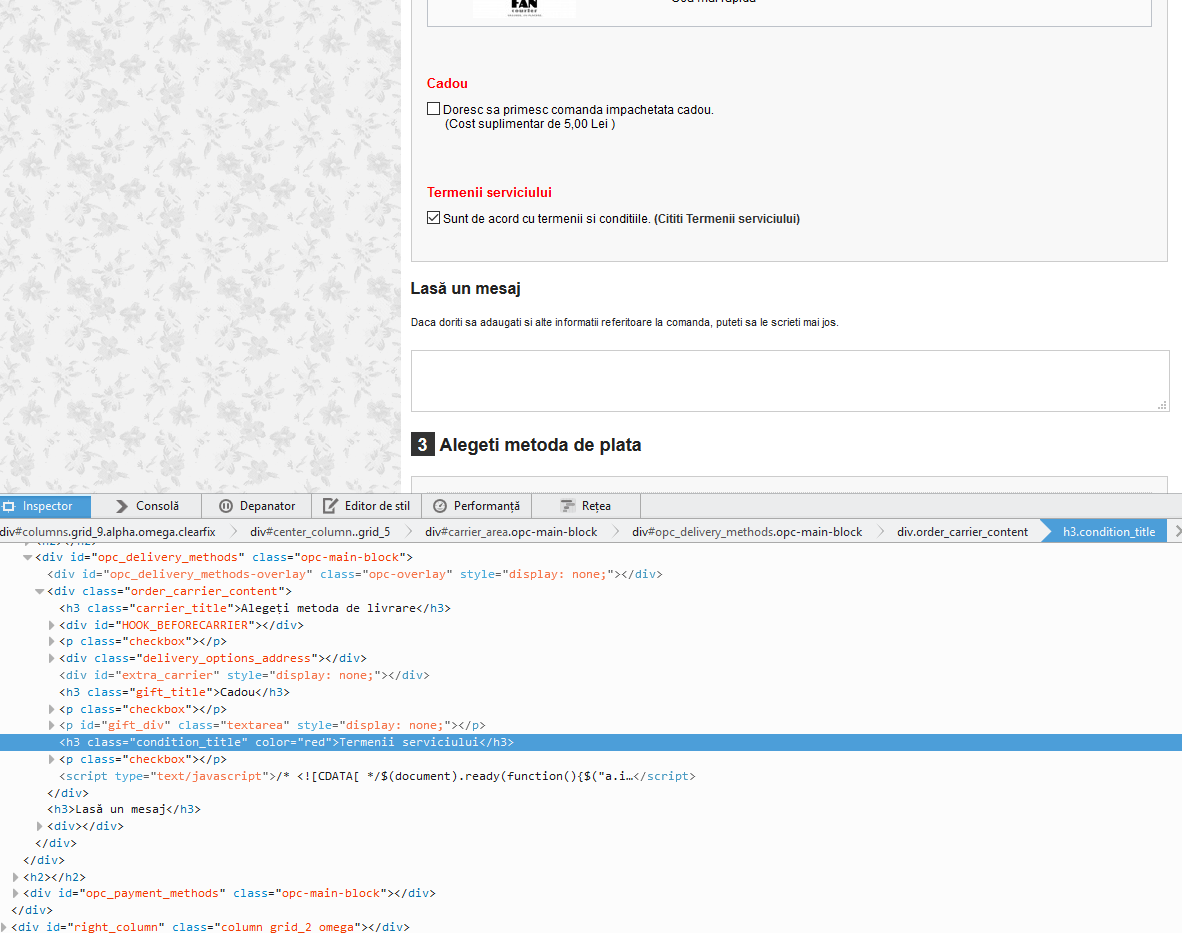This screenshot has height=933, width=1182.
Task: Click the 'Cost suplimentar de 5,00 Lei' text
Action: (530, 124)
